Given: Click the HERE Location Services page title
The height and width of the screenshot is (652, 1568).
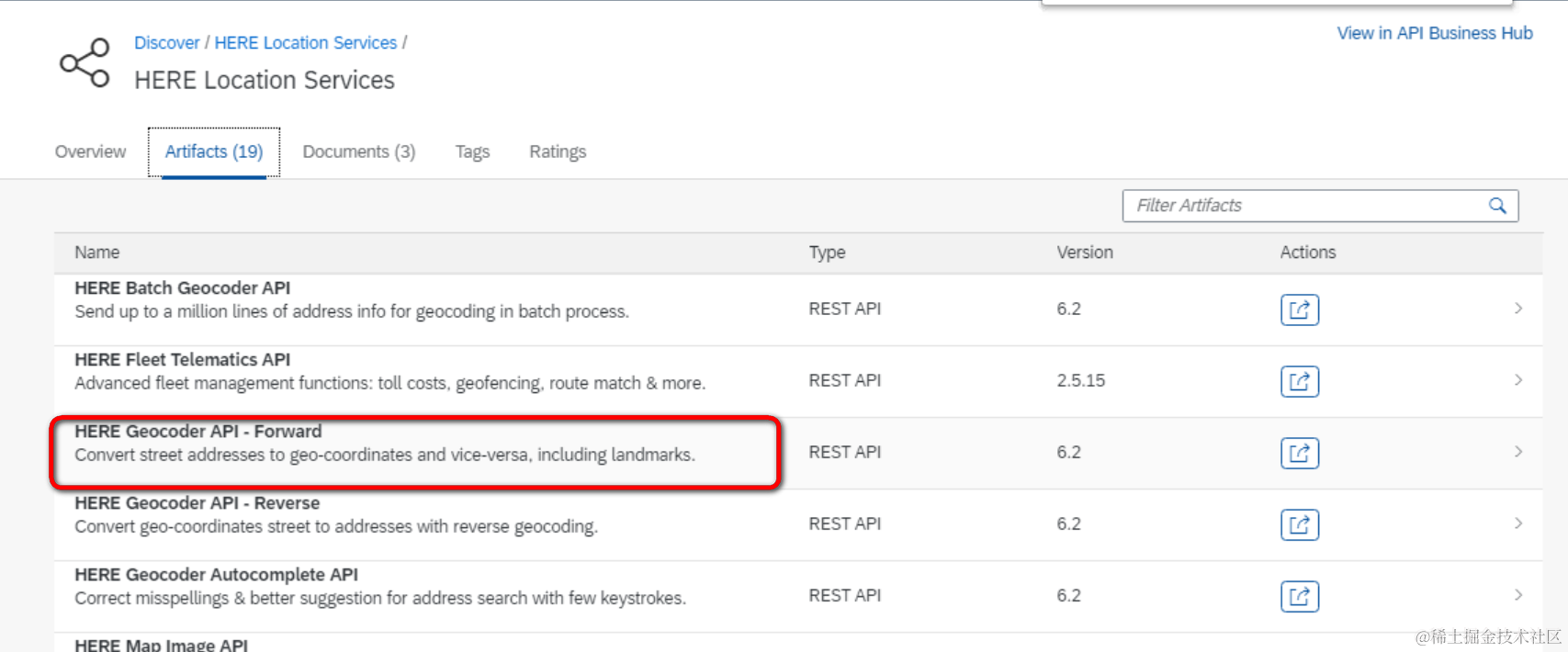Looking at the screenshot, I should click(x=265, y=81).
